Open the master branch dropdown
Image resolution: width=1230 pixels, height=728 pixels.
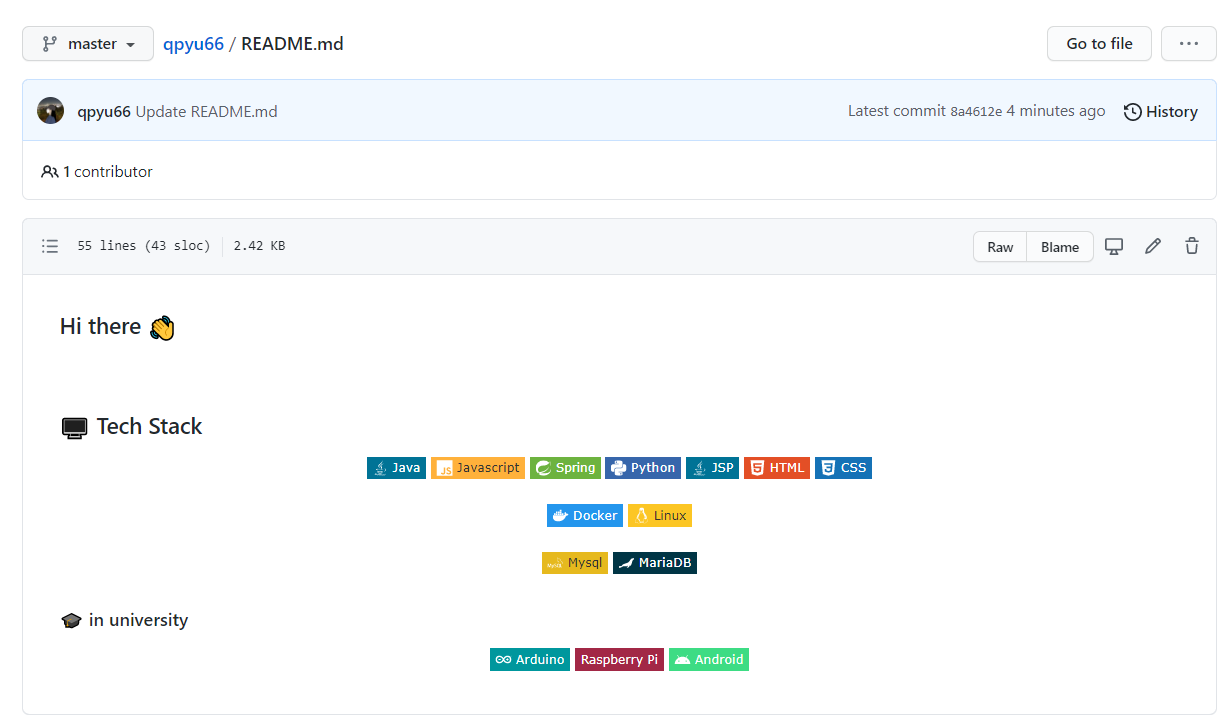(x=88, y=44)
